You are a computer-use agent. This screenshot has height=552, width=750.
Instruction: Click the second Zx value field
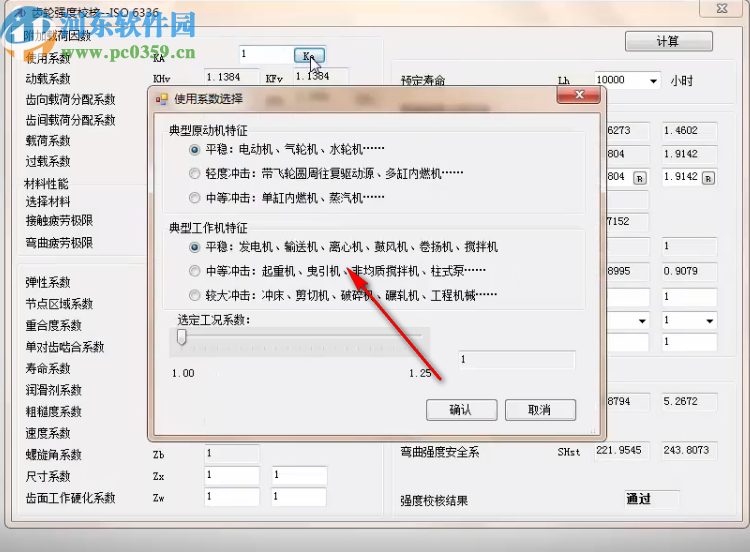click(x=299, y=475)
